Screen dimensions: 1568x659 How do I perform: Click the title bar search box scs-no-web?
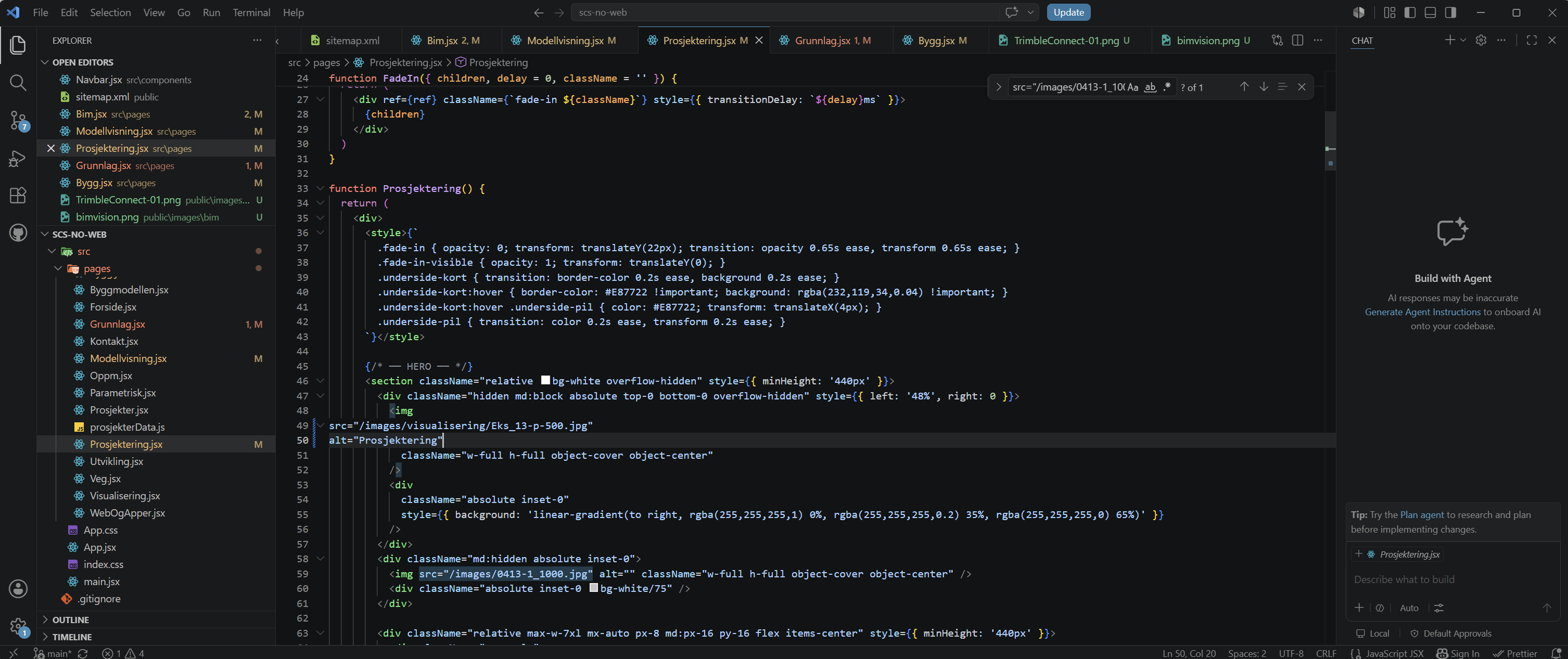[785, 12]
